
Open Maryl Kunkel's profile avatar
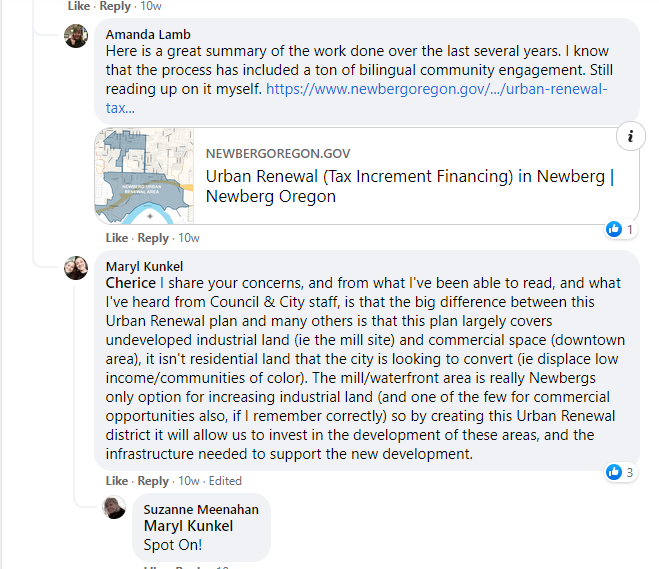point(76,268)
